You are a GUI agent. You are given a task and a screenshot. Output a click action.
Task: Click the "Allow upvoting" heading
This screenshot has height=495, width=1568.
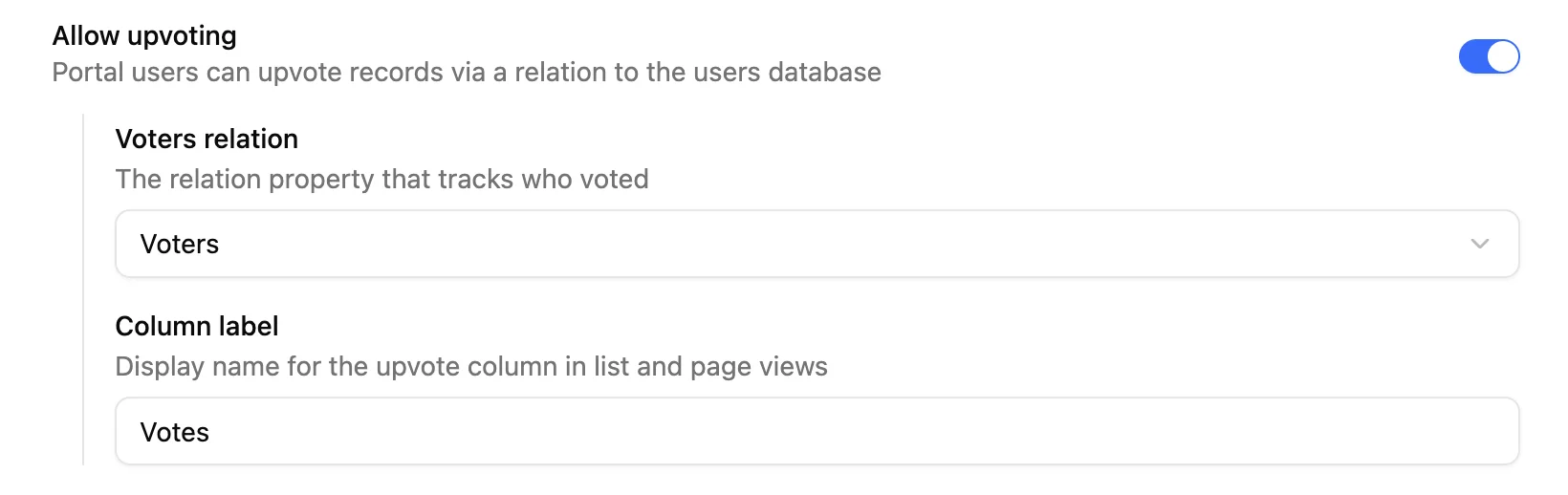pyautogui.click(x=144, y=36)
